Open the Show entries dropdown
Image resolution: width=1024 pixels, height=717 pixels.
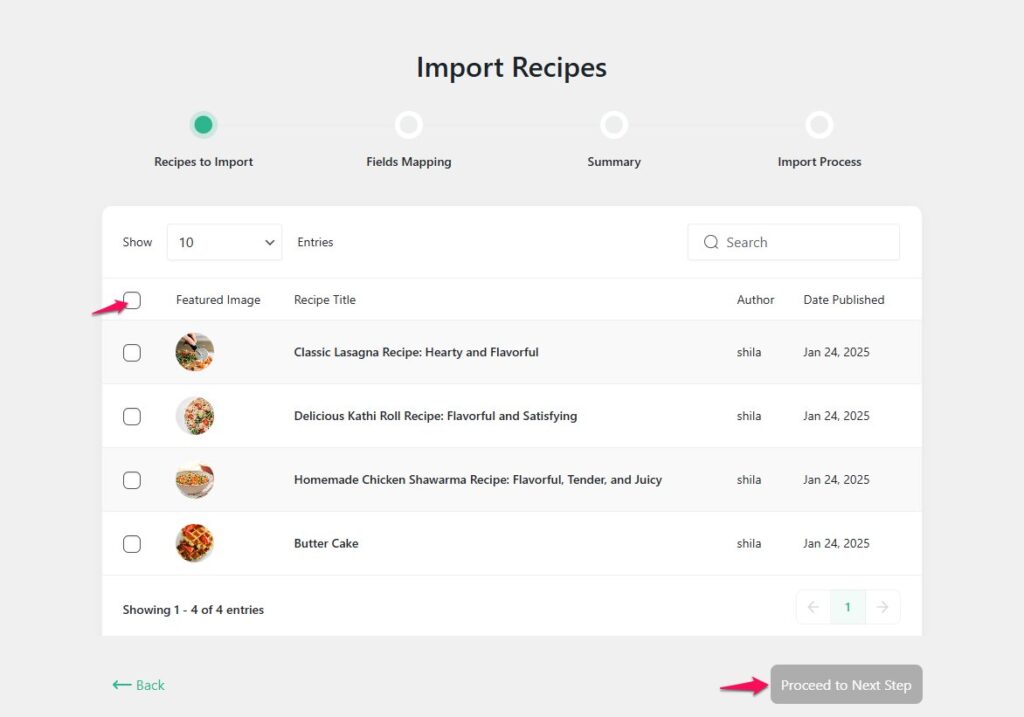pos(224,242)
